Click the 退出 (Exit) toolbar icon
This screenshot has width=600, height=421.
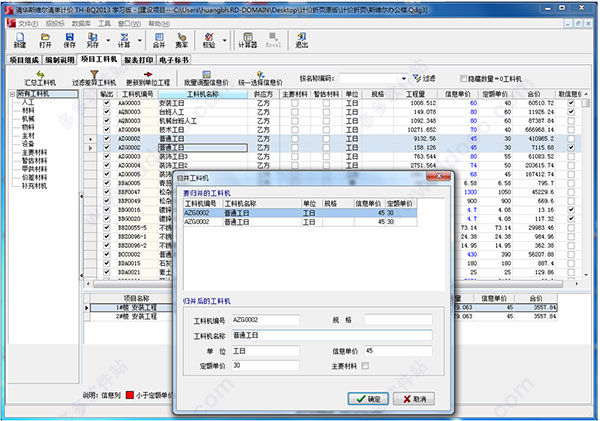(x=302, y=40)
